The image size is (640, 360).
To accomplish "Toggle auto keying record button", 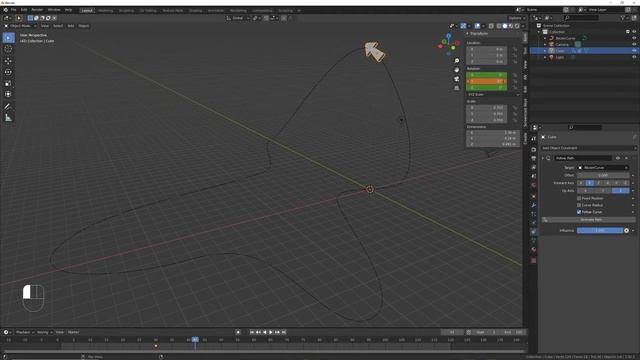I will pyautogui.click(x=238, y=332).
